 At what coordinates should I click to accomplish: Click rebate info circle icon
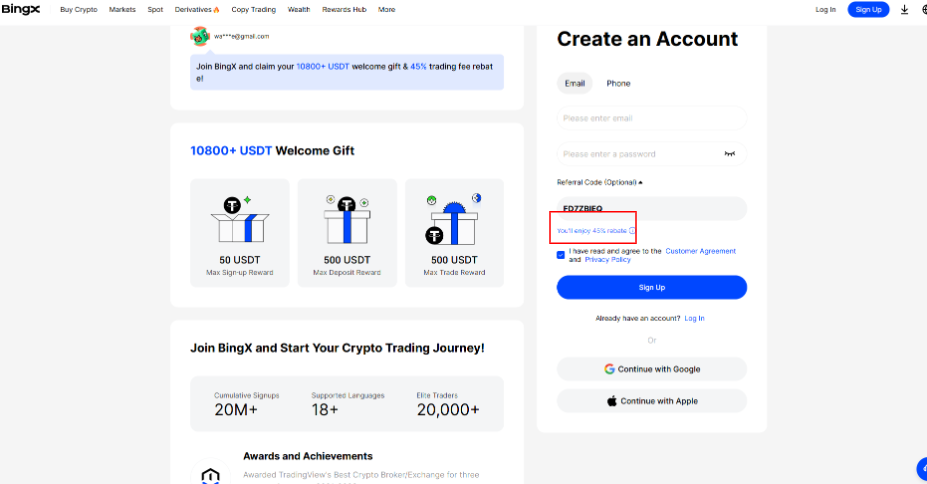pos(632,230)
